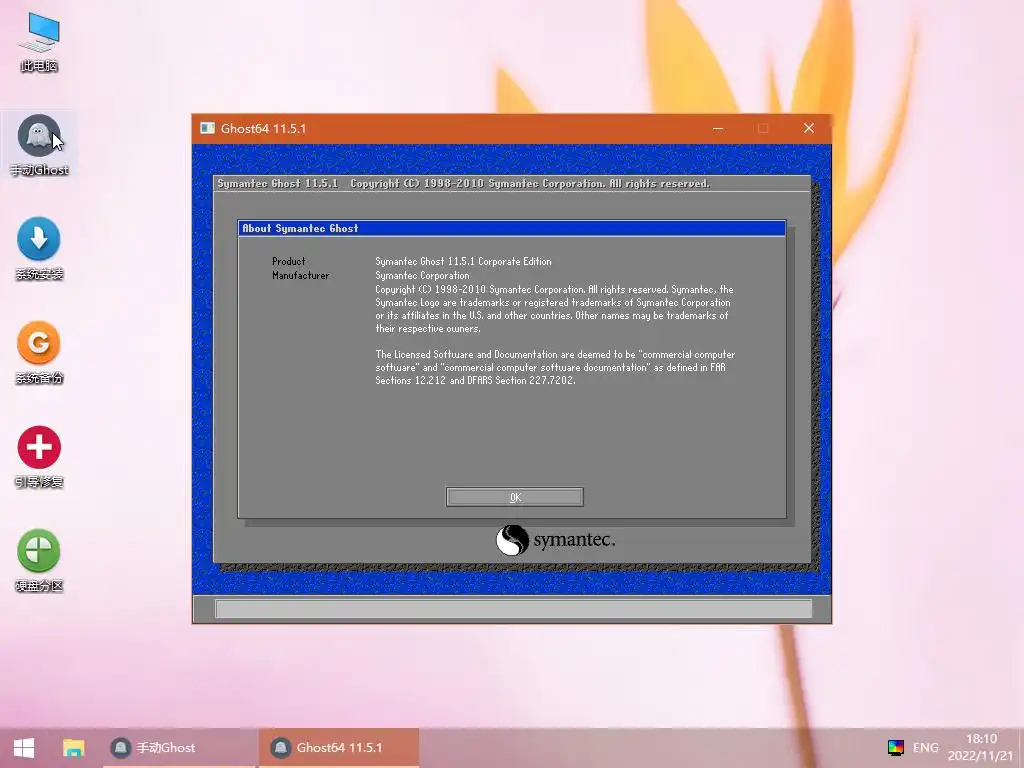Viewport: 1024px width, 768px height.
Task: Select the 手动Ghost desktop icon
Action: 39,145
